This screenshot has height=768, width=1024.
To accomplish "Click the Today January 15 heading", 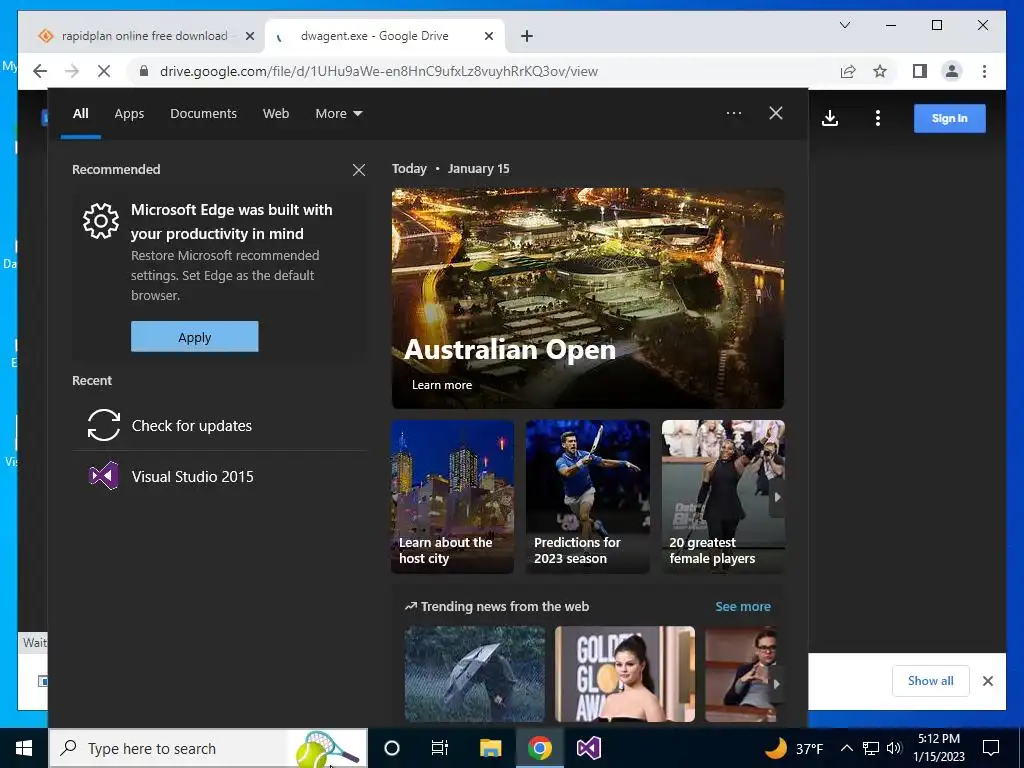I will coord(451,168).
